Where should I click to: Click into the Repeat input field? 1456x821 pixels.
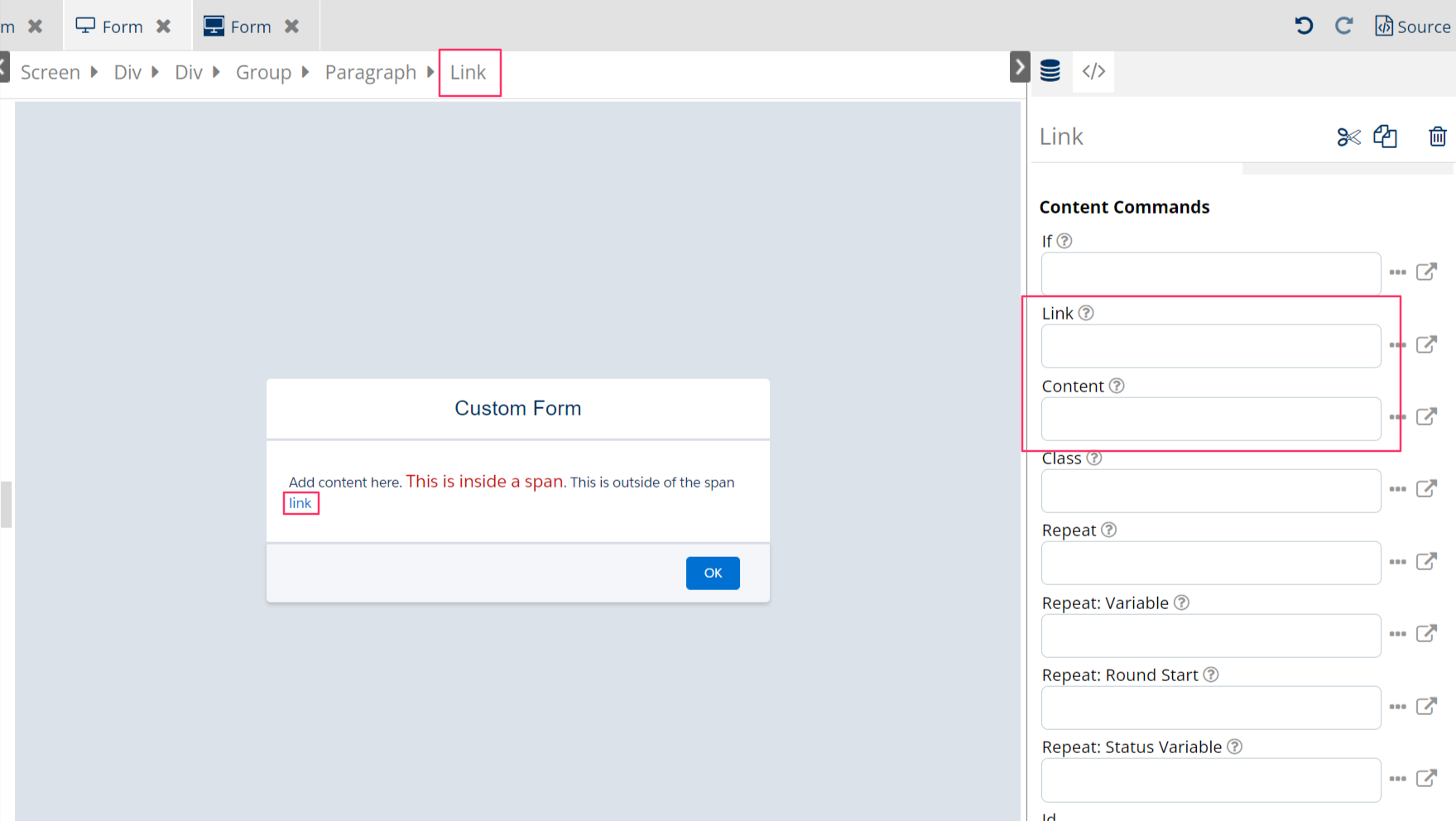[x=1210, y=563]
